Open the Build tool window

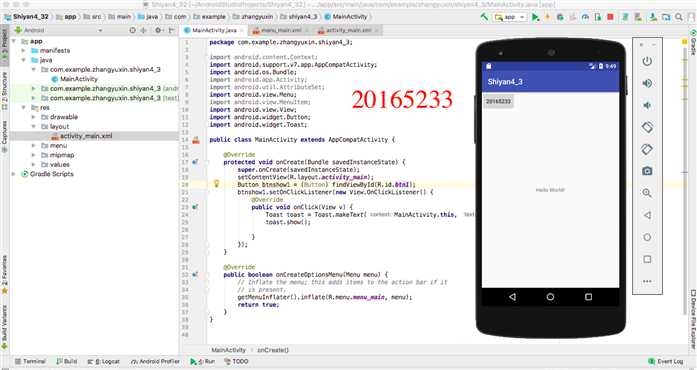[67, 361]
